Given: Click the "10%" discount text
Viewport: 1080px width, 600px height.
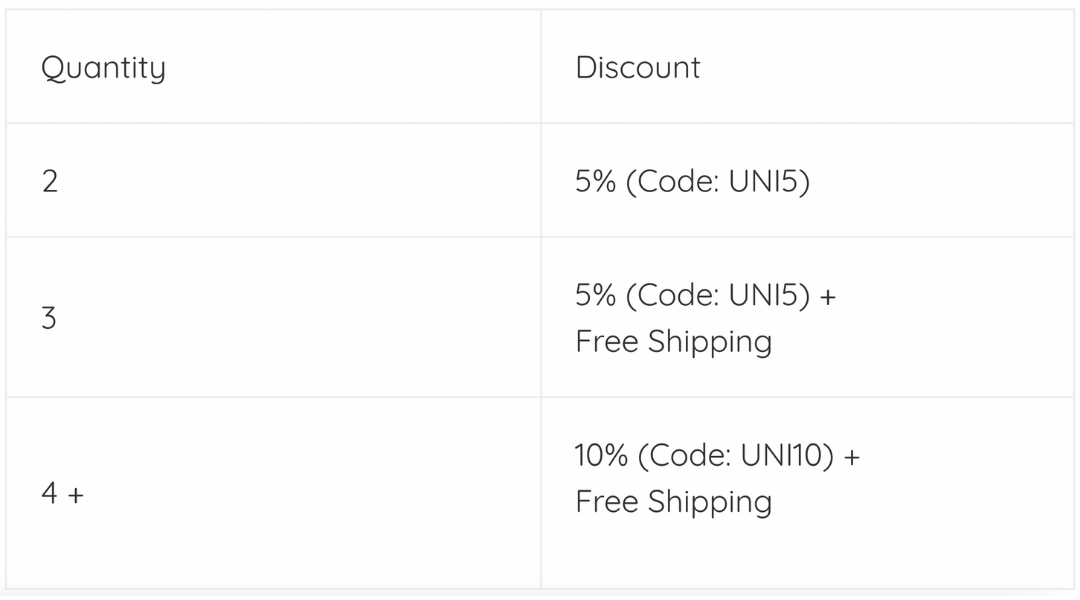Looking at the screenshot, I should [x=601, y=456].
